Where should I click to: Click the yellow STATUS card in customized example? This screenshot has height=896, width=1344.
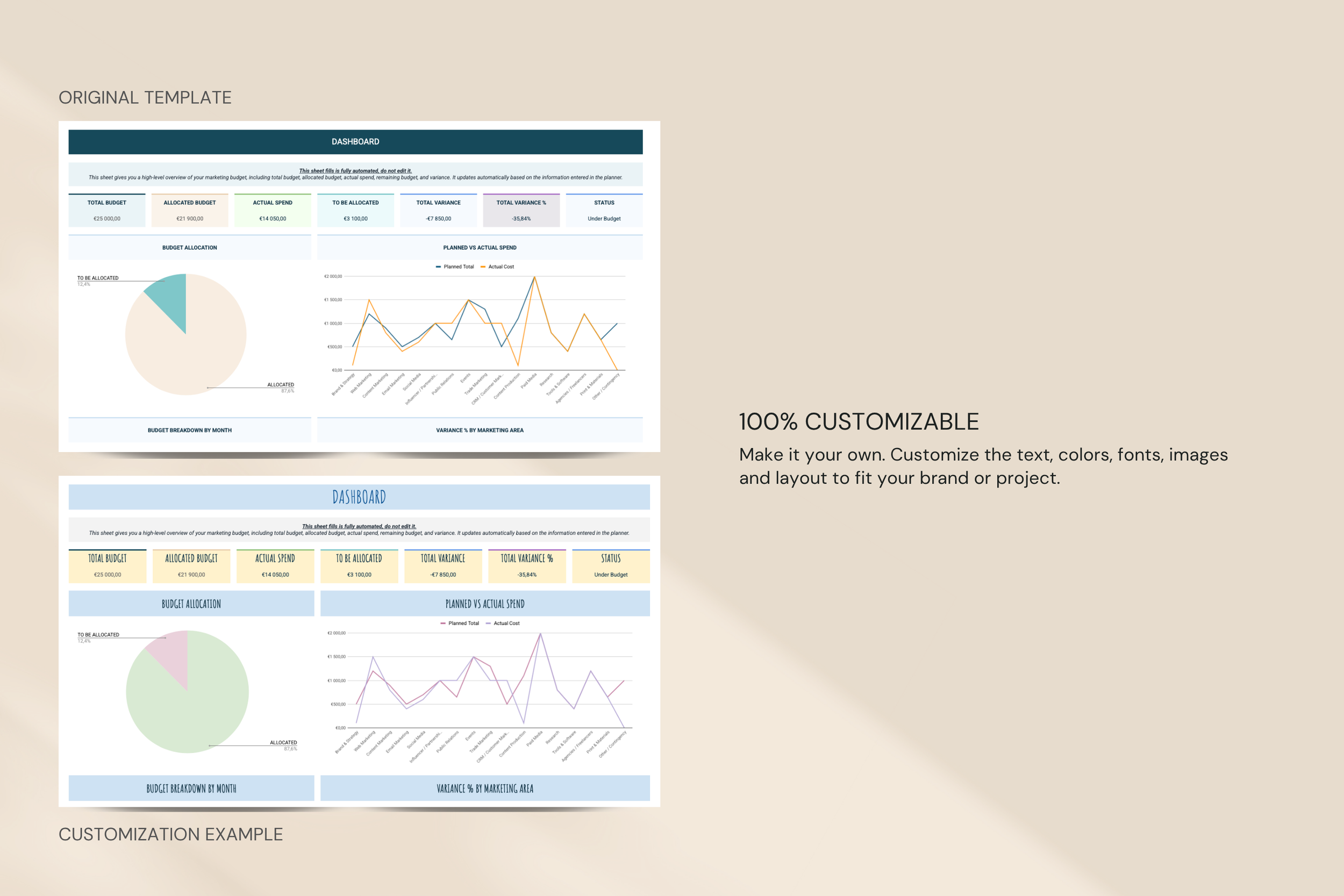tap(611, 567)
